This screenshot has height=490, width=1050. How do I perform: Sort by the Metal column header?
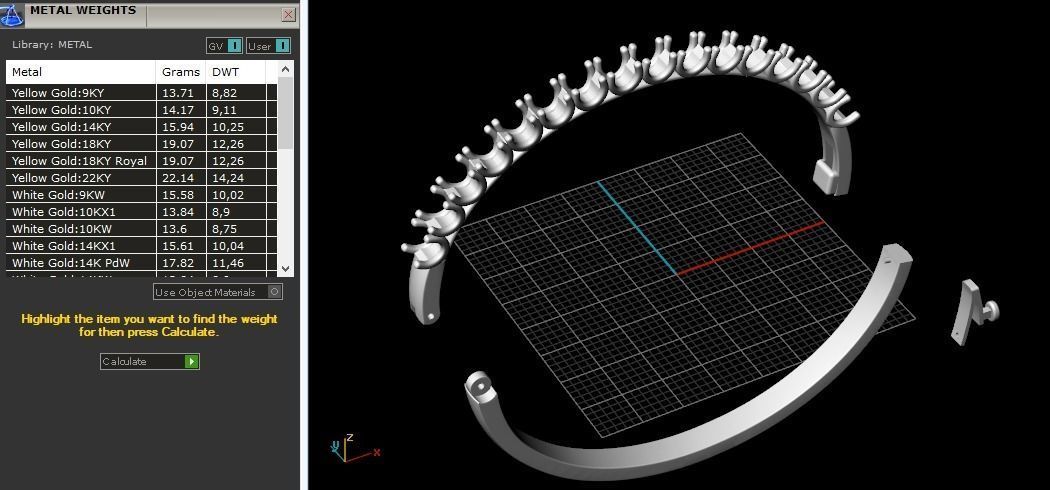click(x=81, y=72)
